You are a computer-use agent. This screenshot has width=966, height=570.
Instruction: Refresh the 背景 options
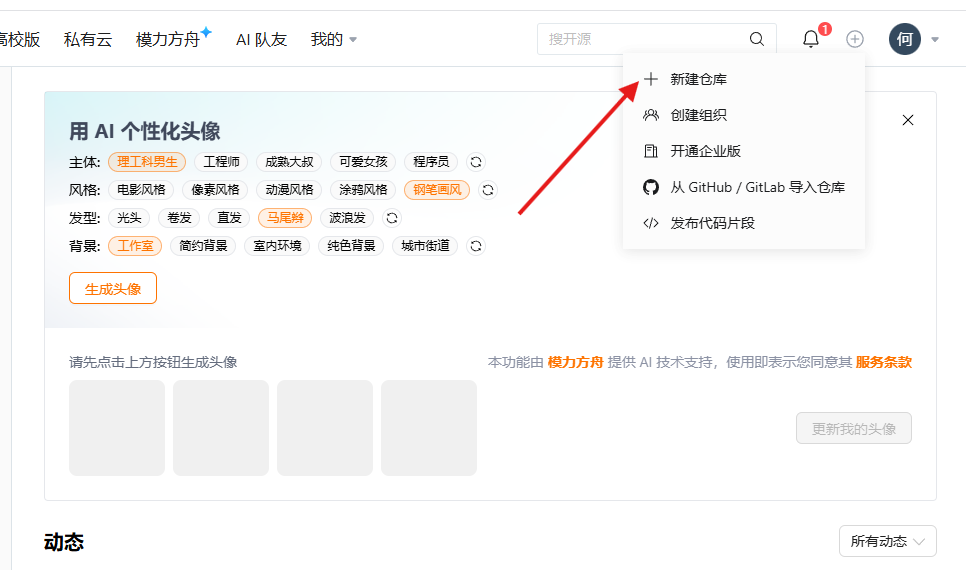(x=476, y=246)
